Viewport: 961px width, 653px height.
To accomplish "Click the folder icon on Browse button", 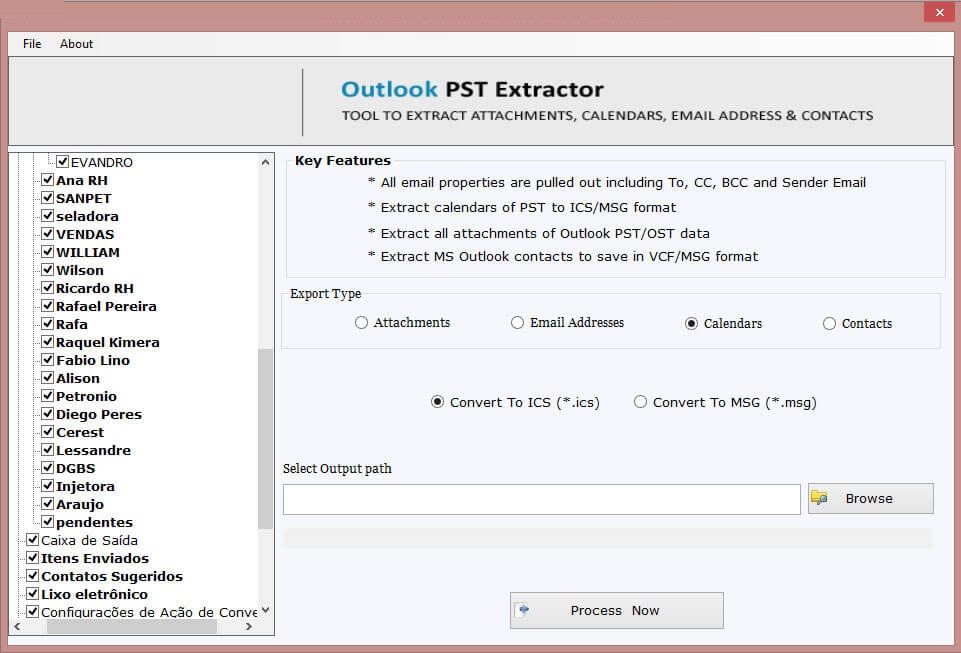I will tap(819, 498).
